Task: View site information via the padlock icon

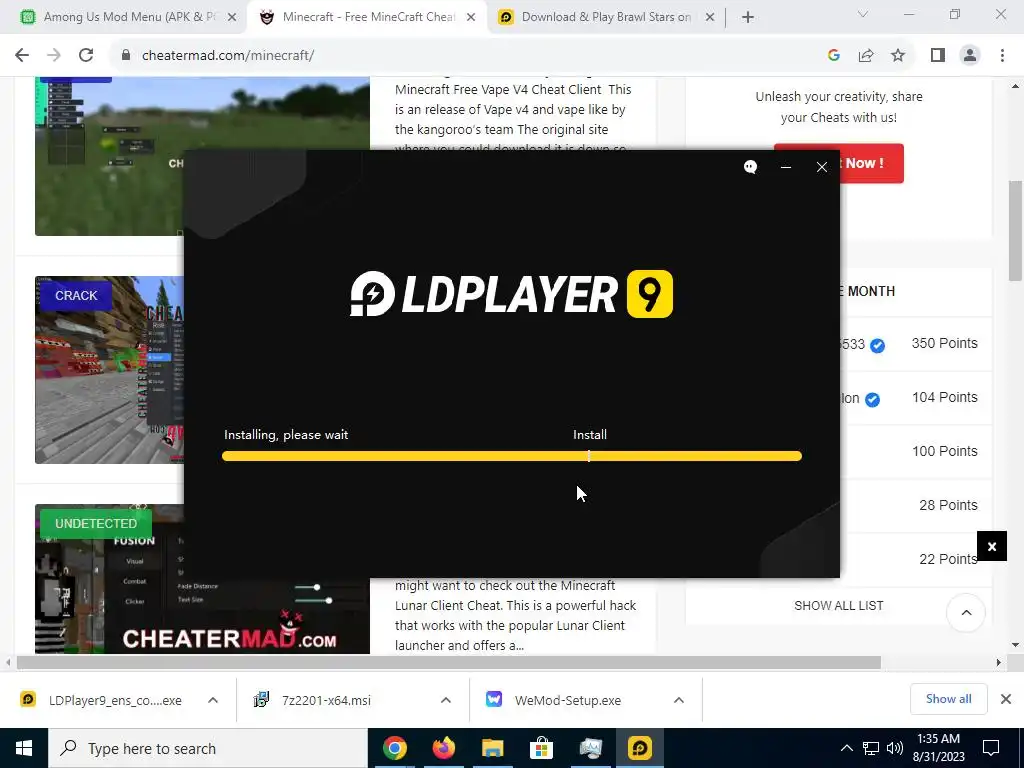Action: point(126,56)
